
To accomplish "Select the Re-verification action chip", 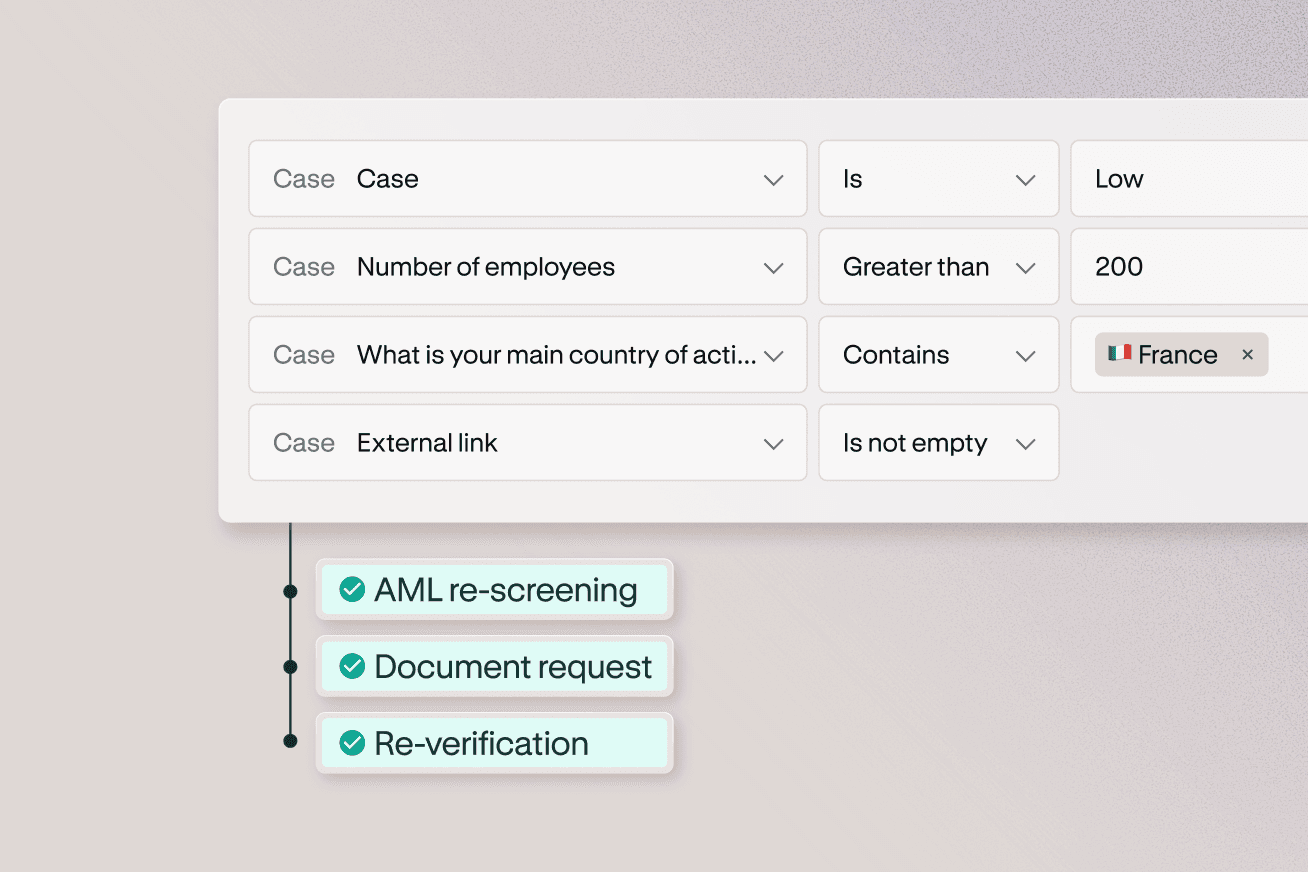I will pyautogui.click(x=495, y=743).
